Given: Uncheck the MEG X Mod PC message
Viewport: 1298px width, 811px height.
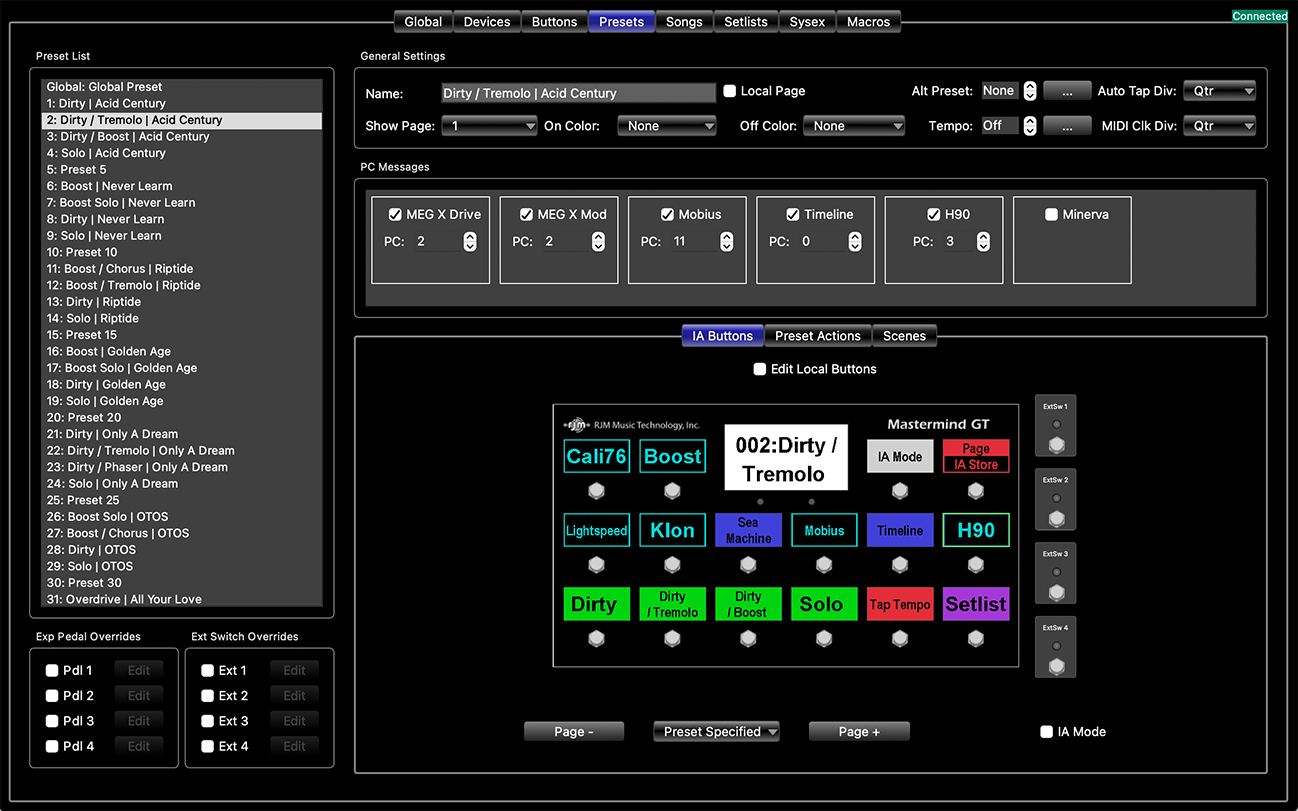Looking at the screenshot, I should 525,214.
